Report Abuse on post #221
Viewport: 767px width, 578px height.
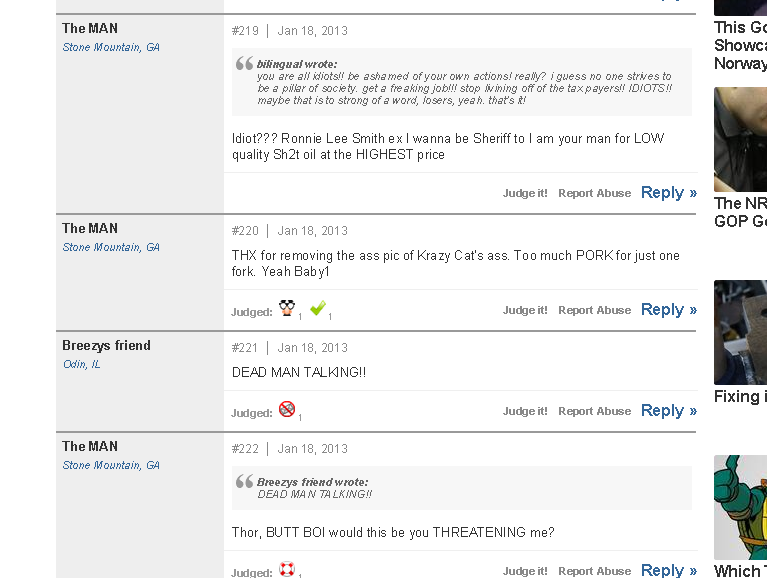(x=594, y=411)
